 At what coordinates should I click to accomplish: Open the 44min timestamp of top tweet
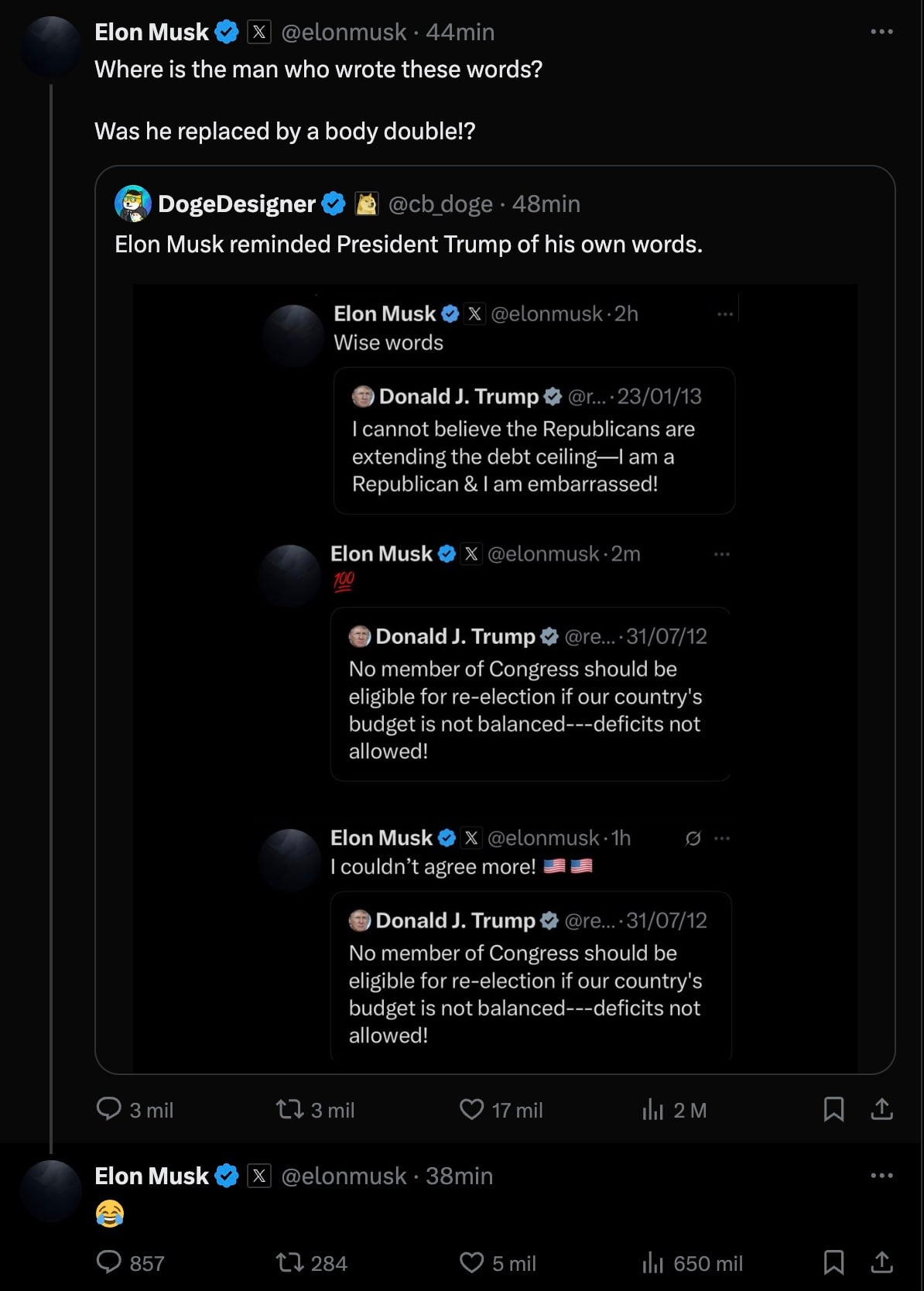[460, 32]
